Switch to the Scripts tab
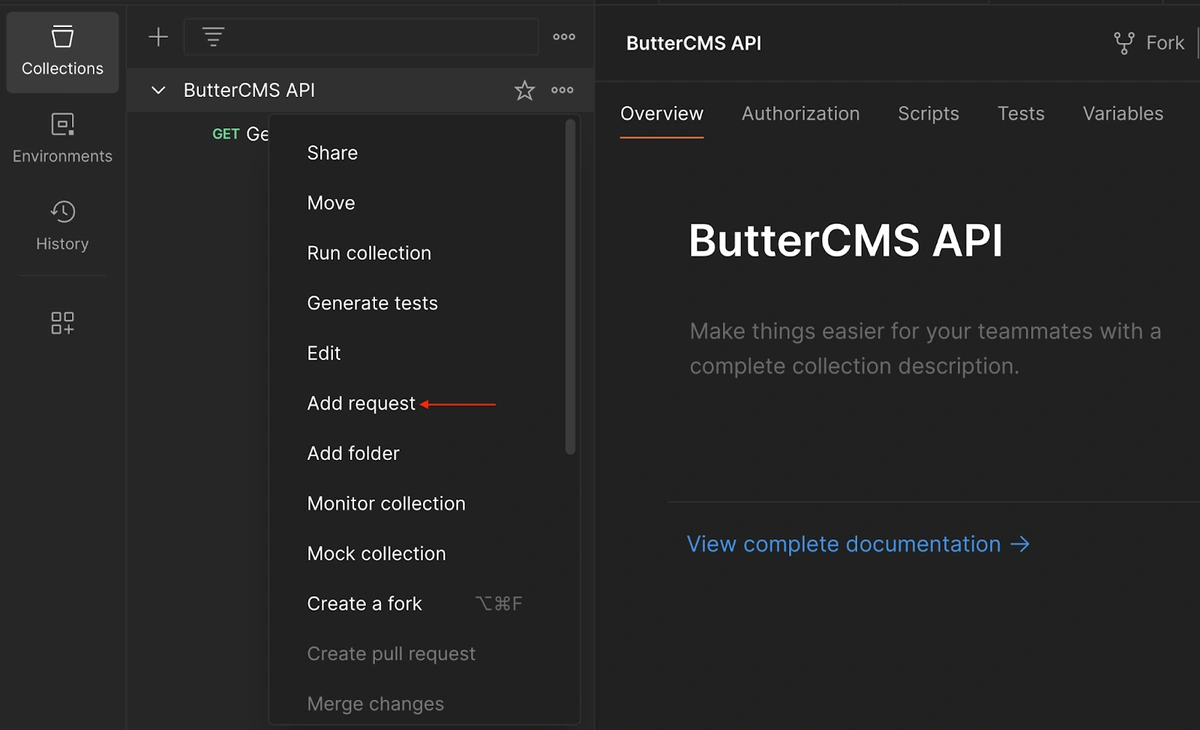This screenshot has height=730, width=1200. coord(928,114)
